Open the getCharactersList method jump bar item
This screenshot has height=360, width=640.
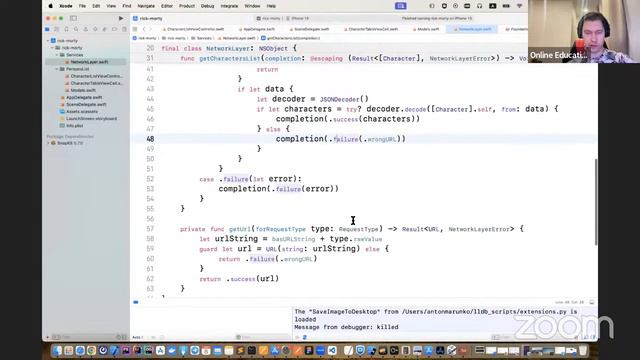291,38
